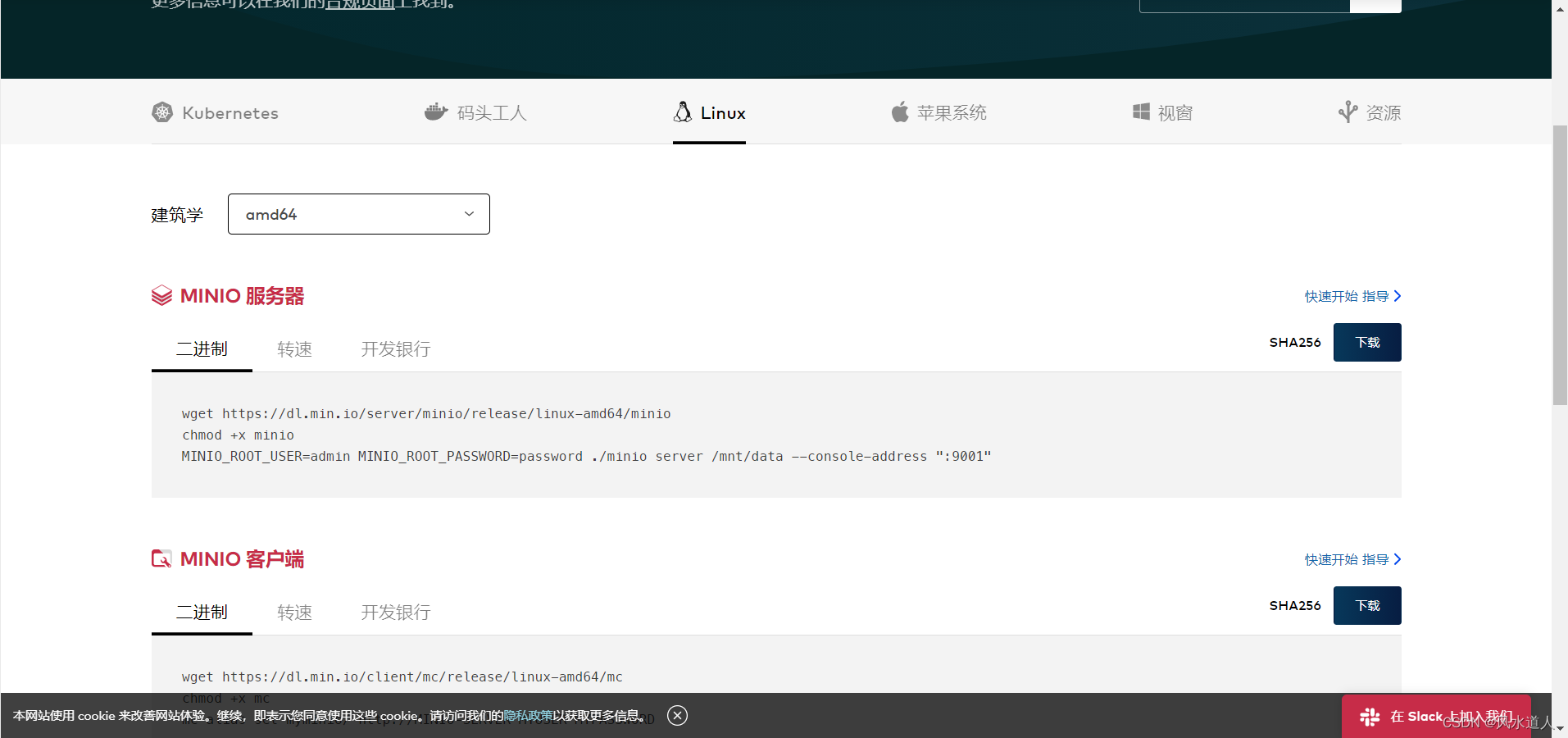This screenshot has height=738, width=1568.
Task: Click SHA256 link for MINIO 客户端
Action: 1295,605
